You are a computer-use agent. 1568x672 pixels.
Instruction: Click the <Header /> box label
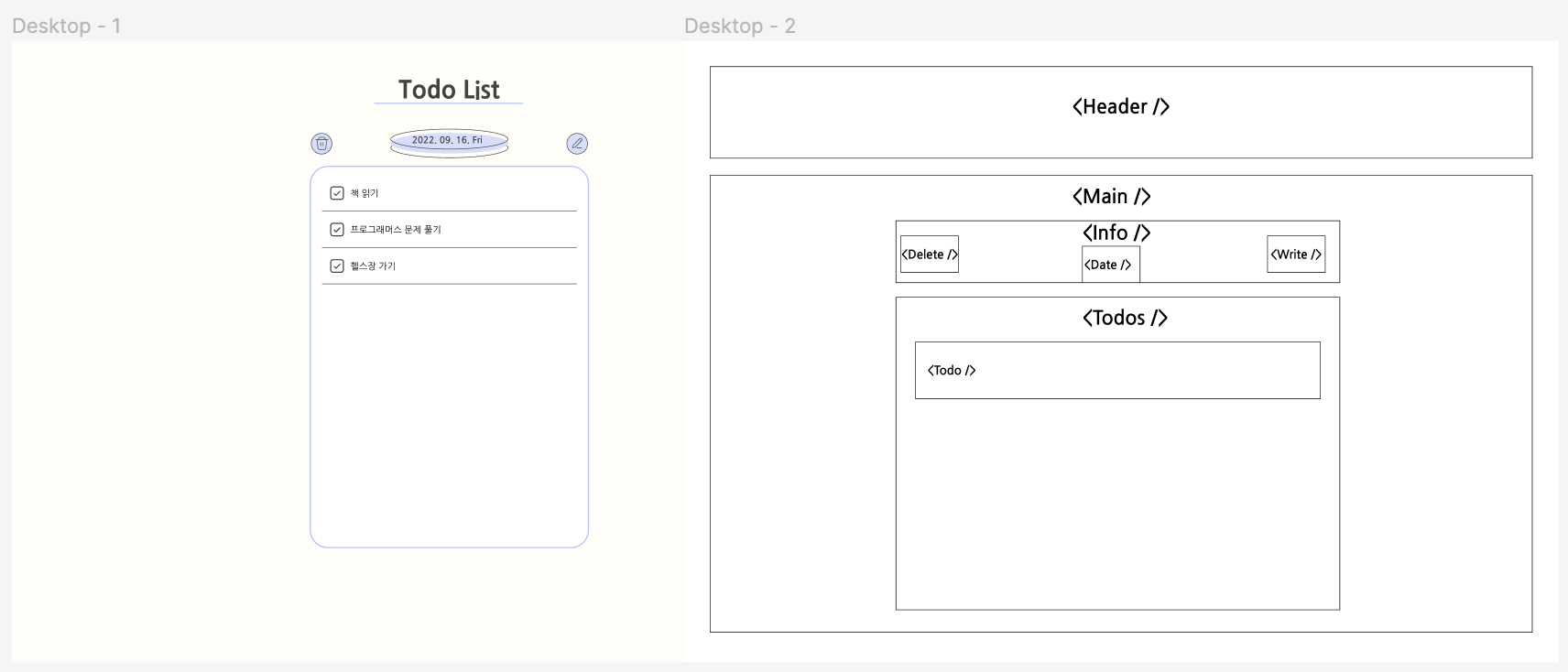coord(1121,107)
